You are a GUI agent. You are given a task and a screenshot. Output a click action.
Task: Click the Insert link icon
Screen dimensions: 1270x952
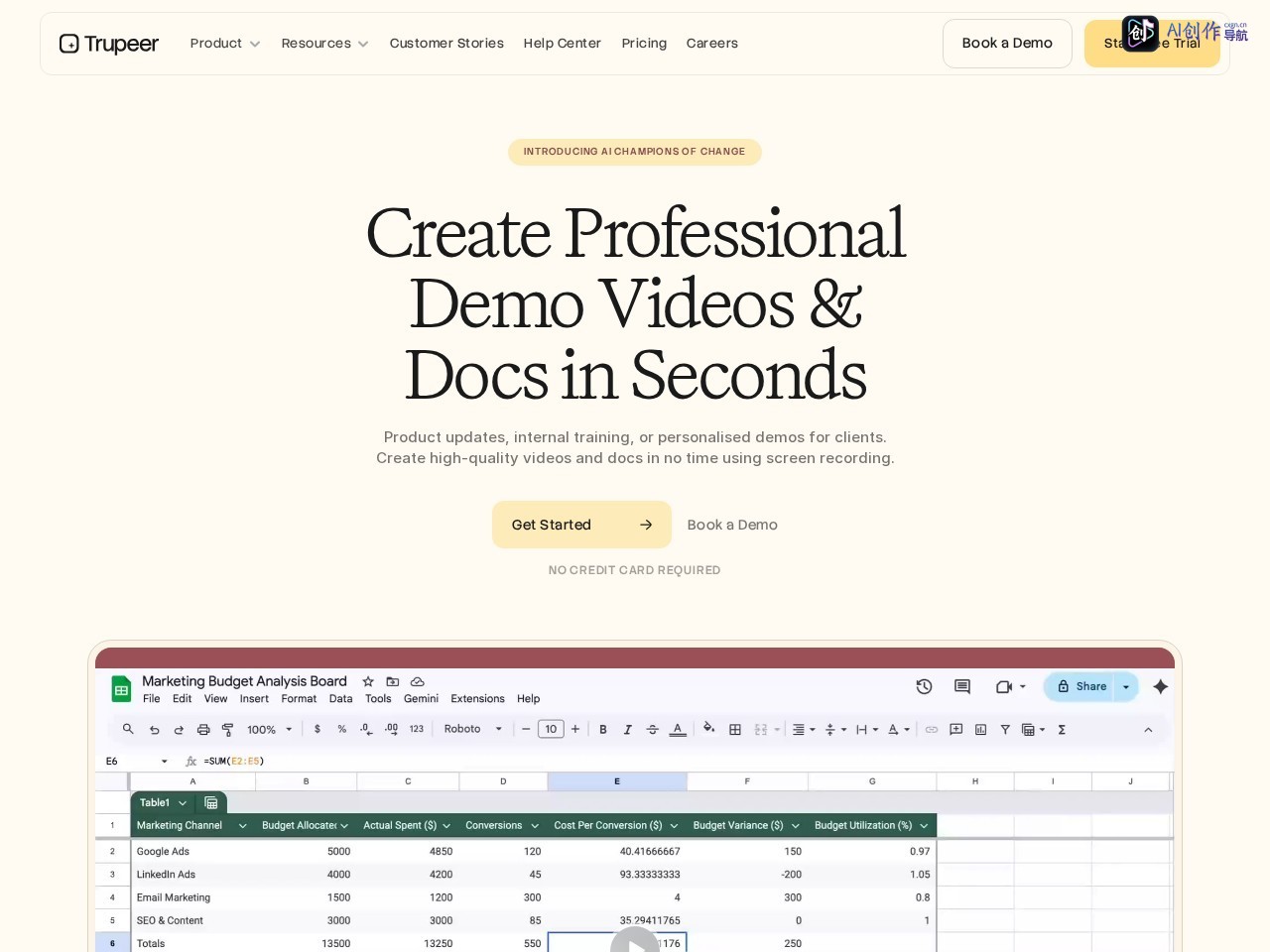click(932, 730)
